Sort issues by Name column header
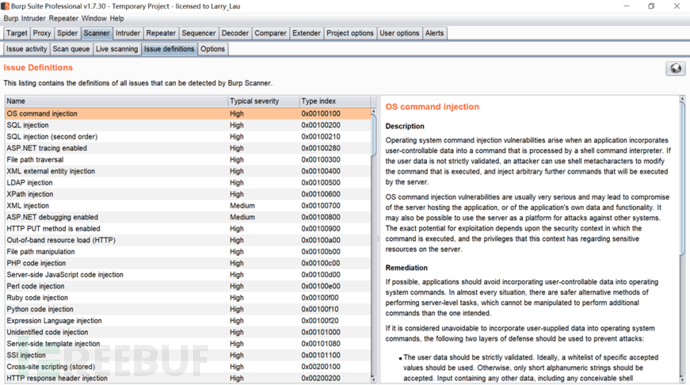 click(x=116, y=101)
